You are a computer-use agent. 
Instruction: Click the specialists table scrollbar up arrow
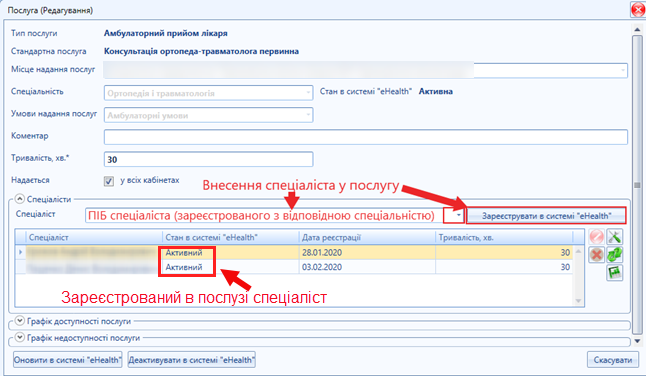578,251
